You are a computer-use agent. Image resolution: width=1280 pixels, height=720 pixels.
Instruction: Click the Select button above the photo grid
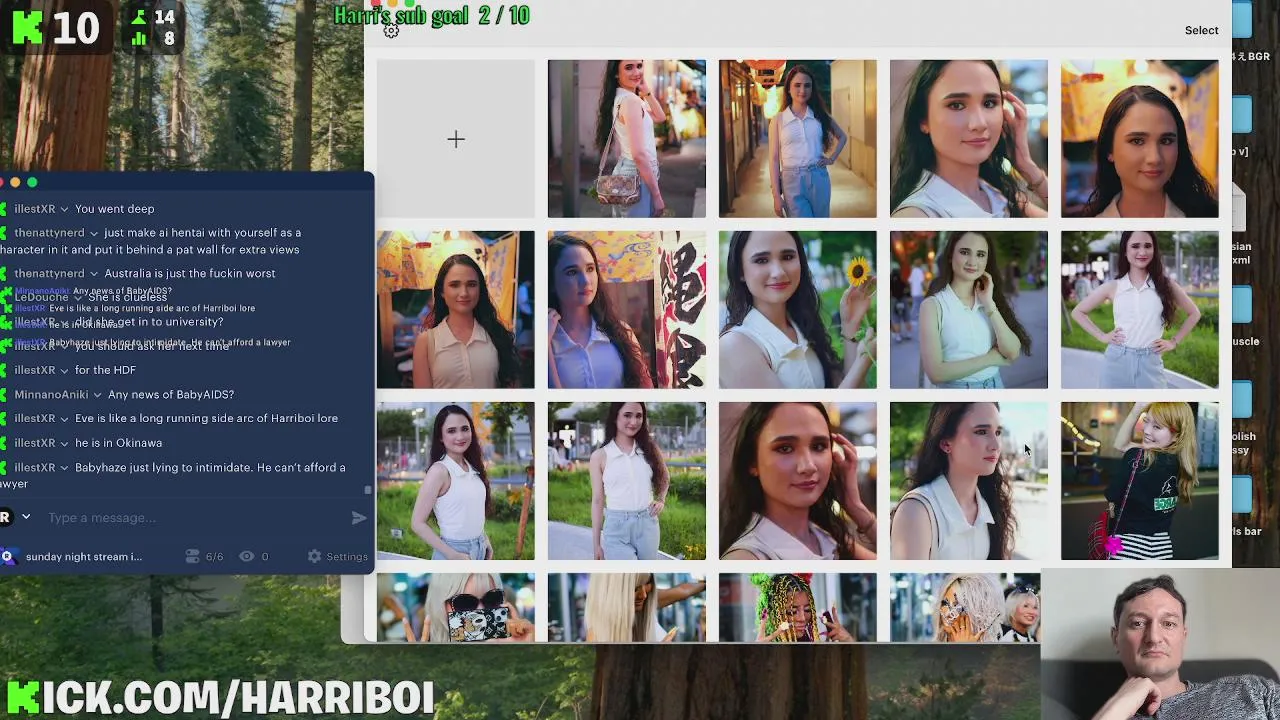pos(1201,30)
